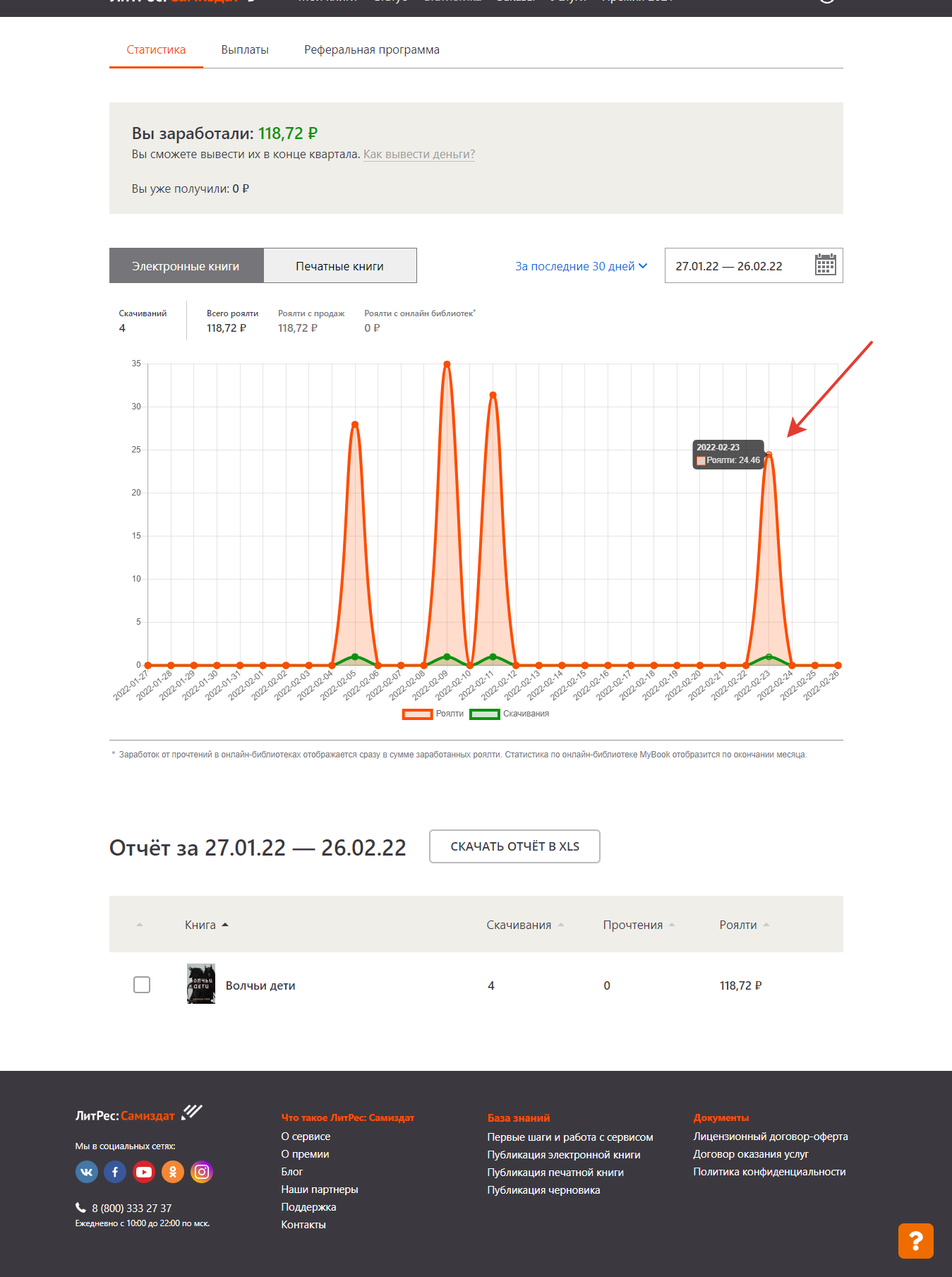Select the Волчьи дети row checkbox
Screen dimensions: 952x1277
tap(142, 985)
